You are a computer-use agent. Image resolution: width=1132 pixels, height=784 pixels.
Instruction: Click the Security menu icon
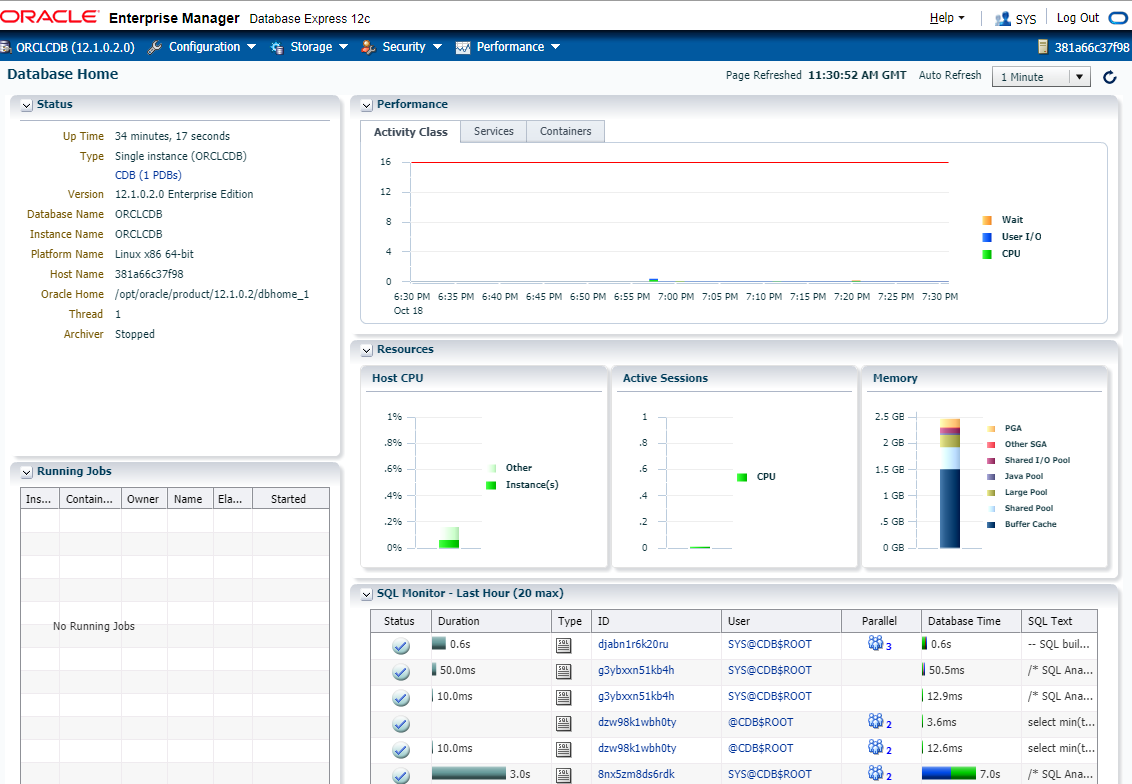pyautogui.click(x=368, y=47)
